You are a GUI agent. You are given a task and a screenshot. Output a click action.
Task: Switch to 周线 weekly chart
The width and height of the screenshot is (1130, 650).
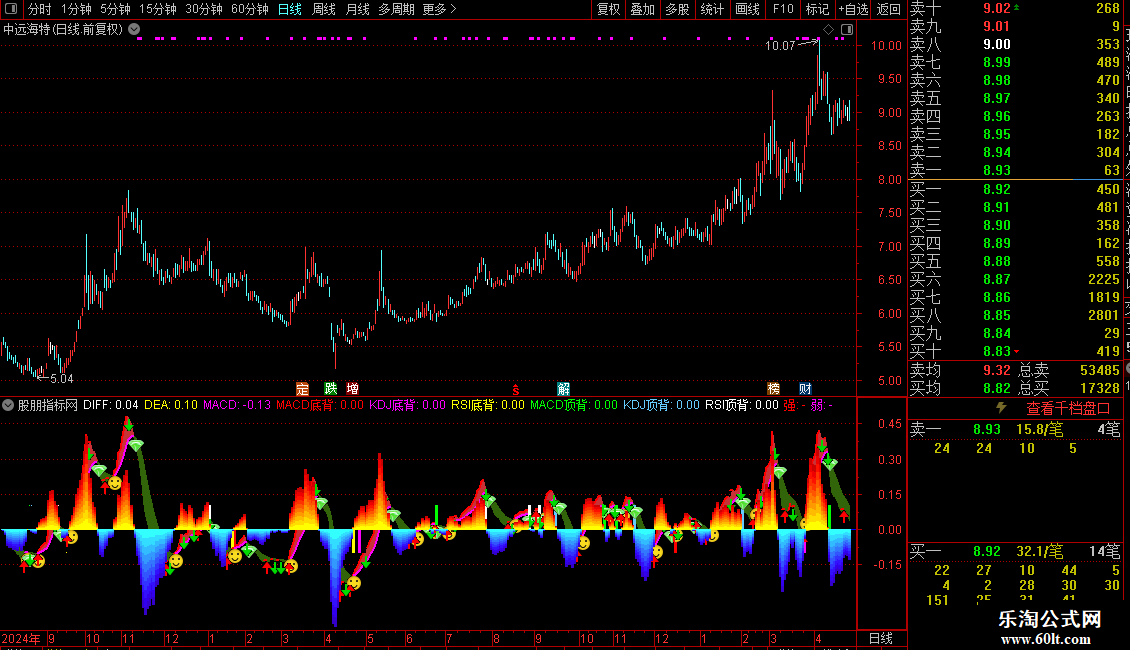[x=324, y=9]
